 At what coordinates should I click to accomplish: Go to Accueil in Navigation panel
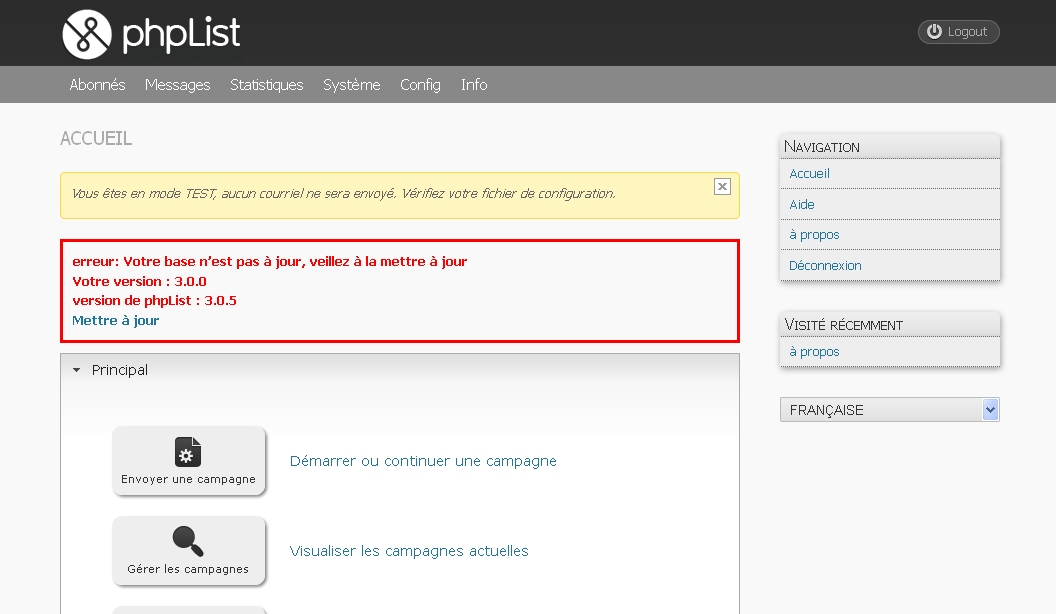click(809, 174)
